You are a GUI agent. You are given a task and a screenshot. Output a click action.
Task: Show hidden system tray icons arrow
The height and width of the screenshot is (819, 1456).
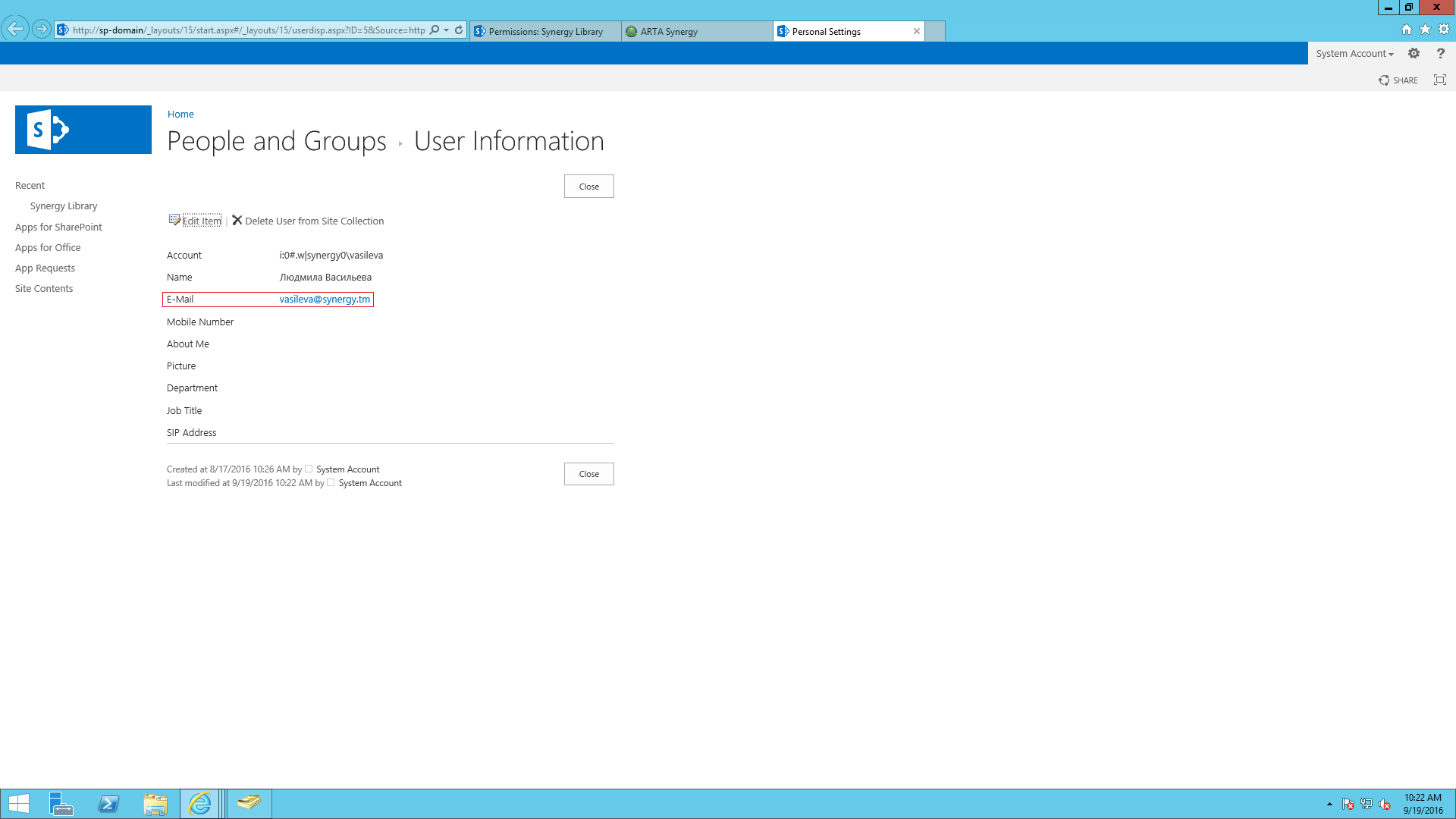coord(1329,804)
